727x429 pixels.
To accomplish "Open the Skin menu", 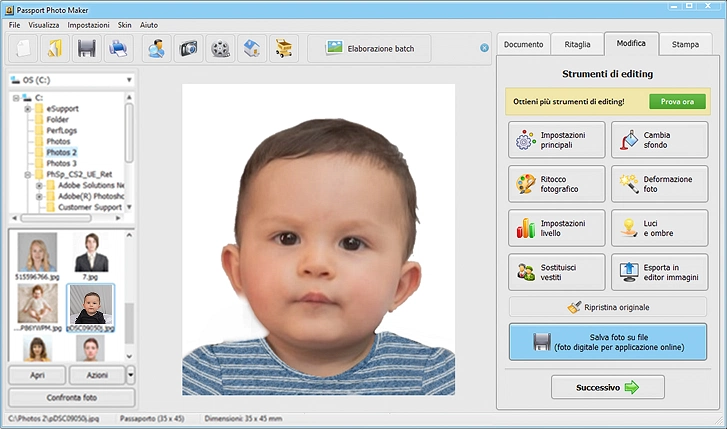I will click(124, 25).
